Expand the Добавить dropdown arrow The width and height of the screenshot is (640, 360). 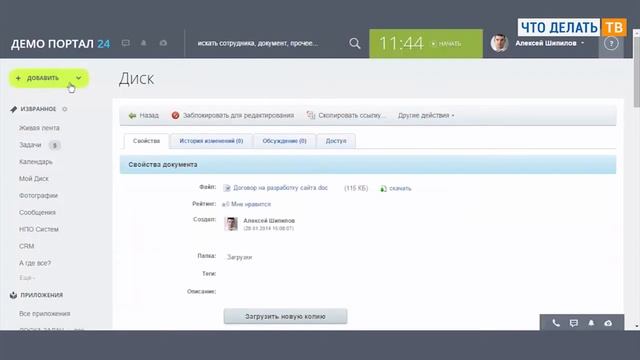click(x=78, y=78)
